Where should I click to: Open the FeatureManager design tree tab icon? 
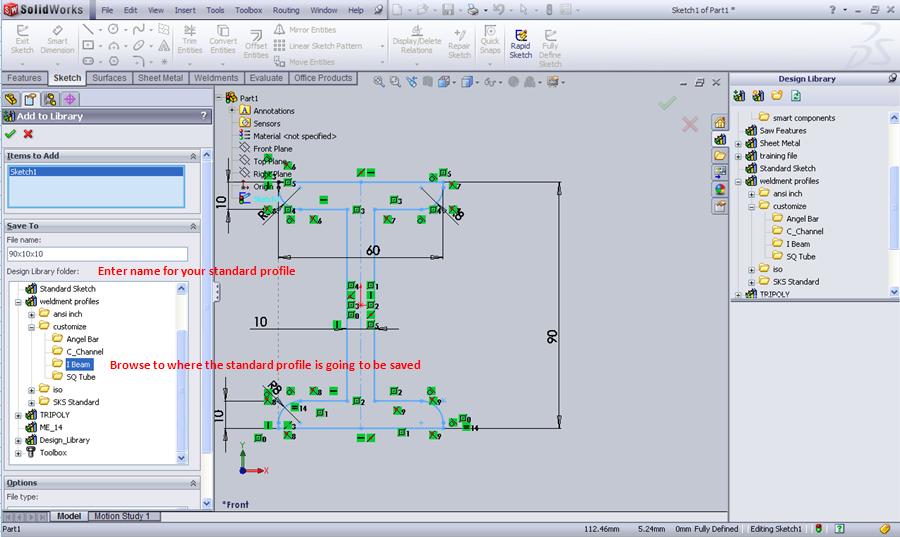tap(11, 99)
